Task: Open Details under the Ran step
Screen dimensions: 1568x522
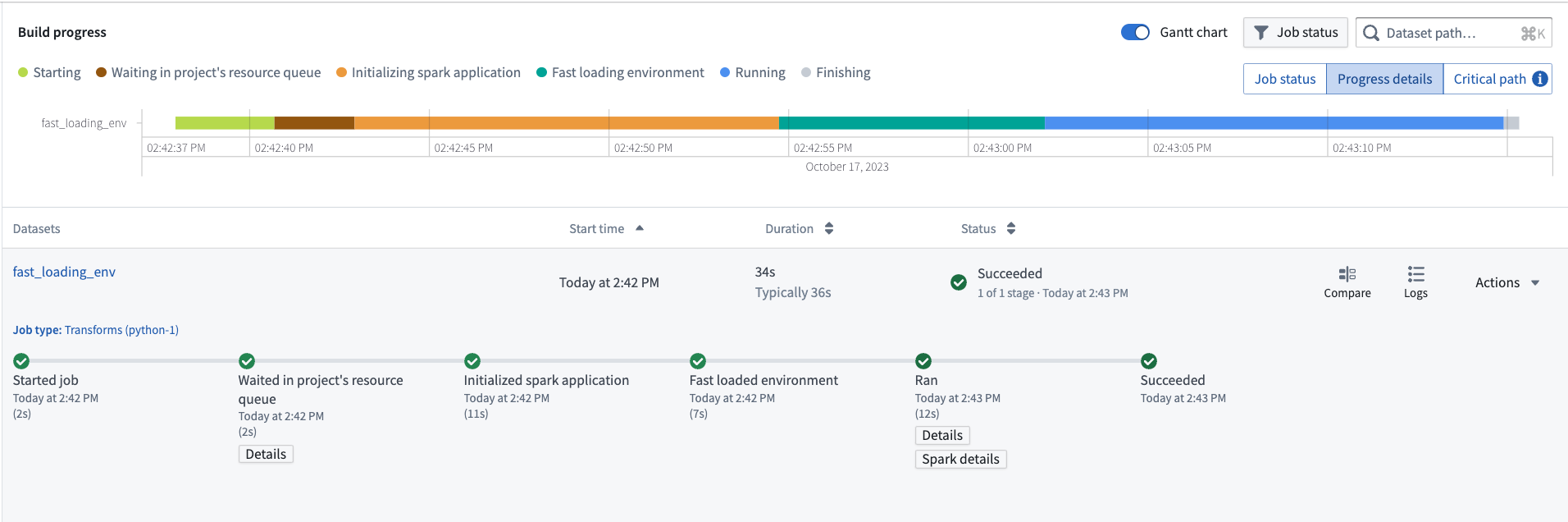Action: pyautogui.click(x=942, y=435)
